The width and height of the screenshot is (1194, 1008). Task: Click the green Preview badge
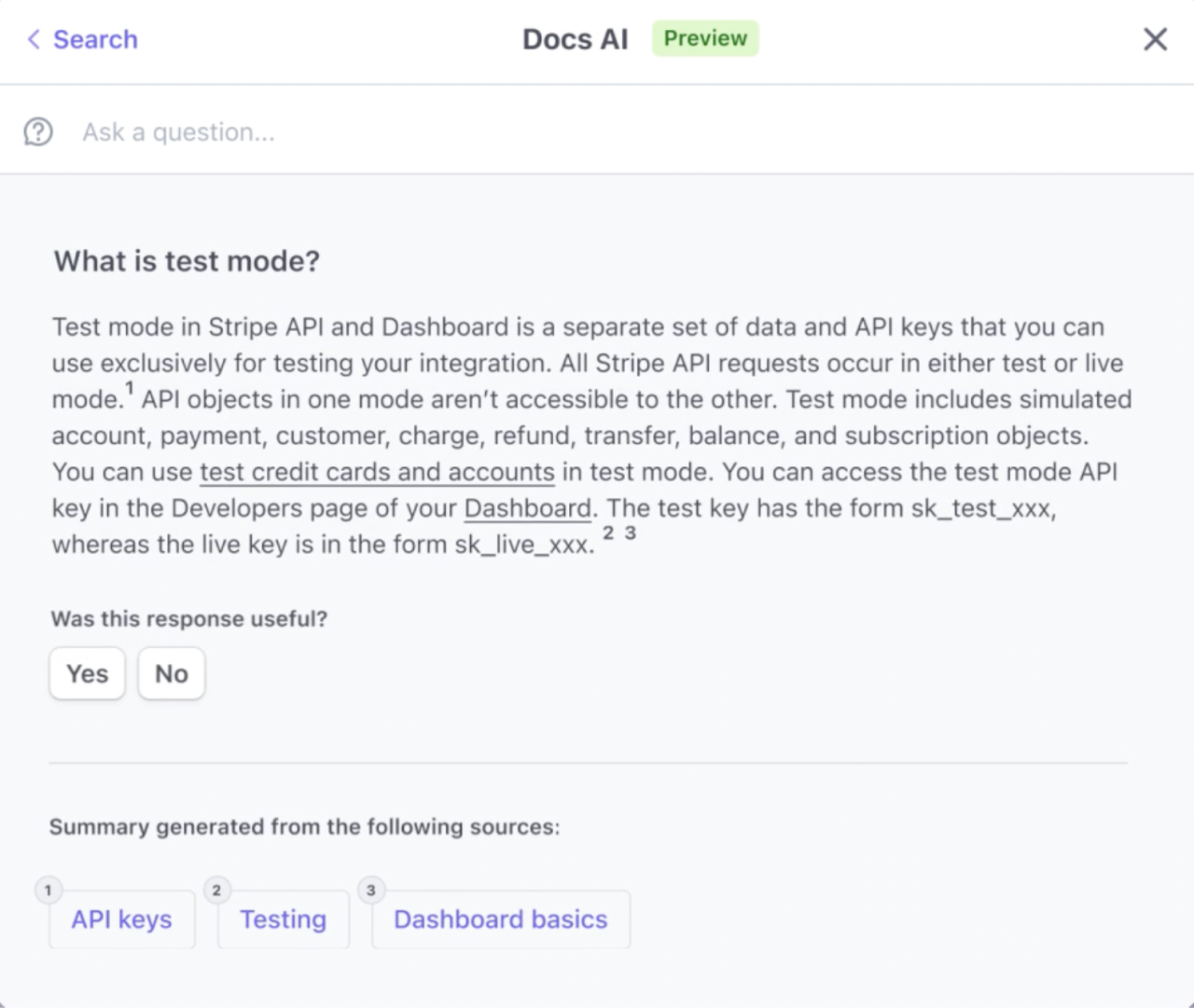point(704,38)
